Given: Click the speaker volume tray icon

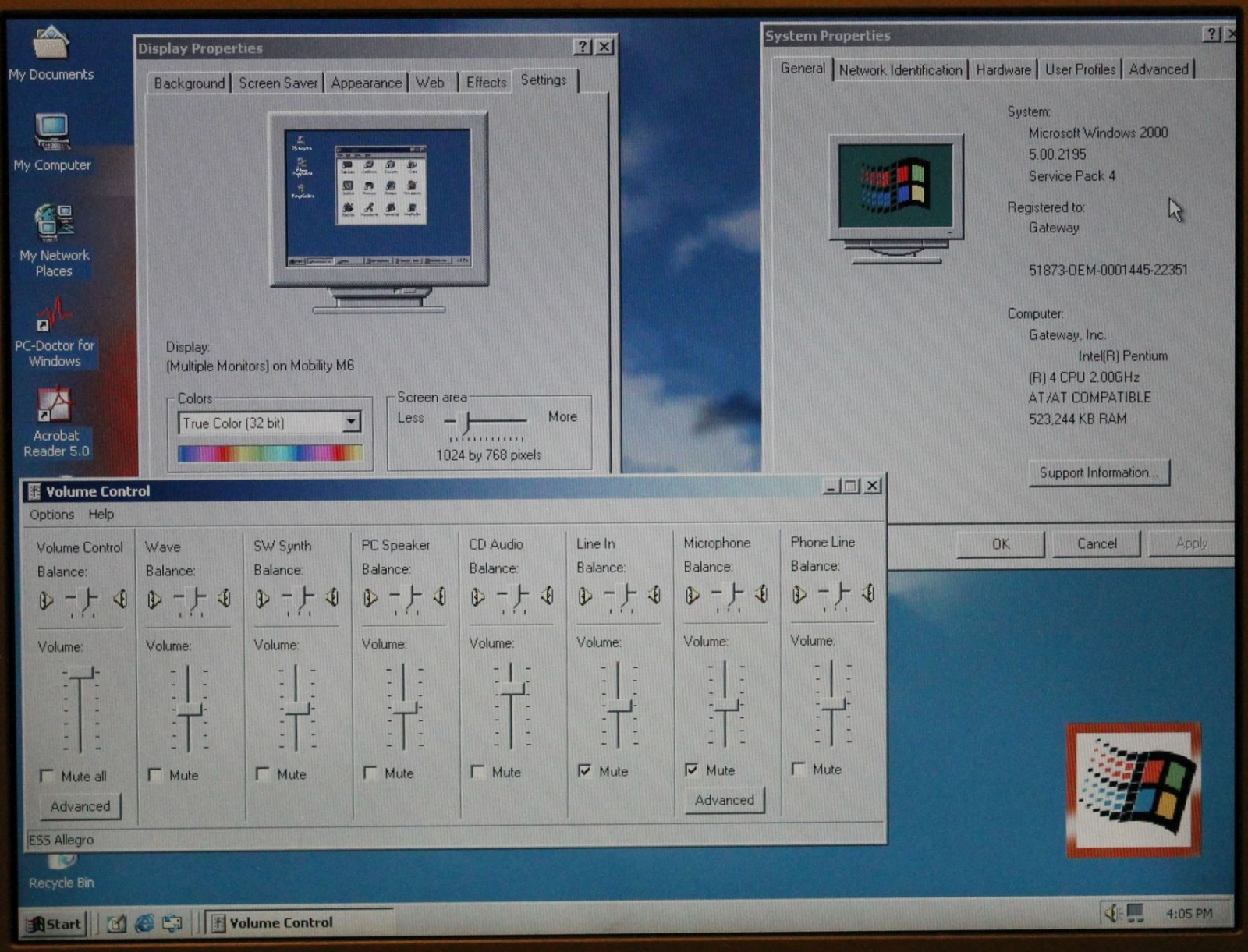Looking at the screenshot, I should (x=1111, y=912).
